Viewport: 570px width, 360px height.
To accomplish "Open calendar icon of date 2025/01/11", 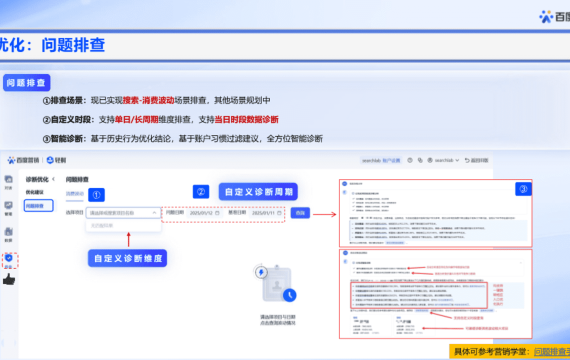I will pos(279,213).
